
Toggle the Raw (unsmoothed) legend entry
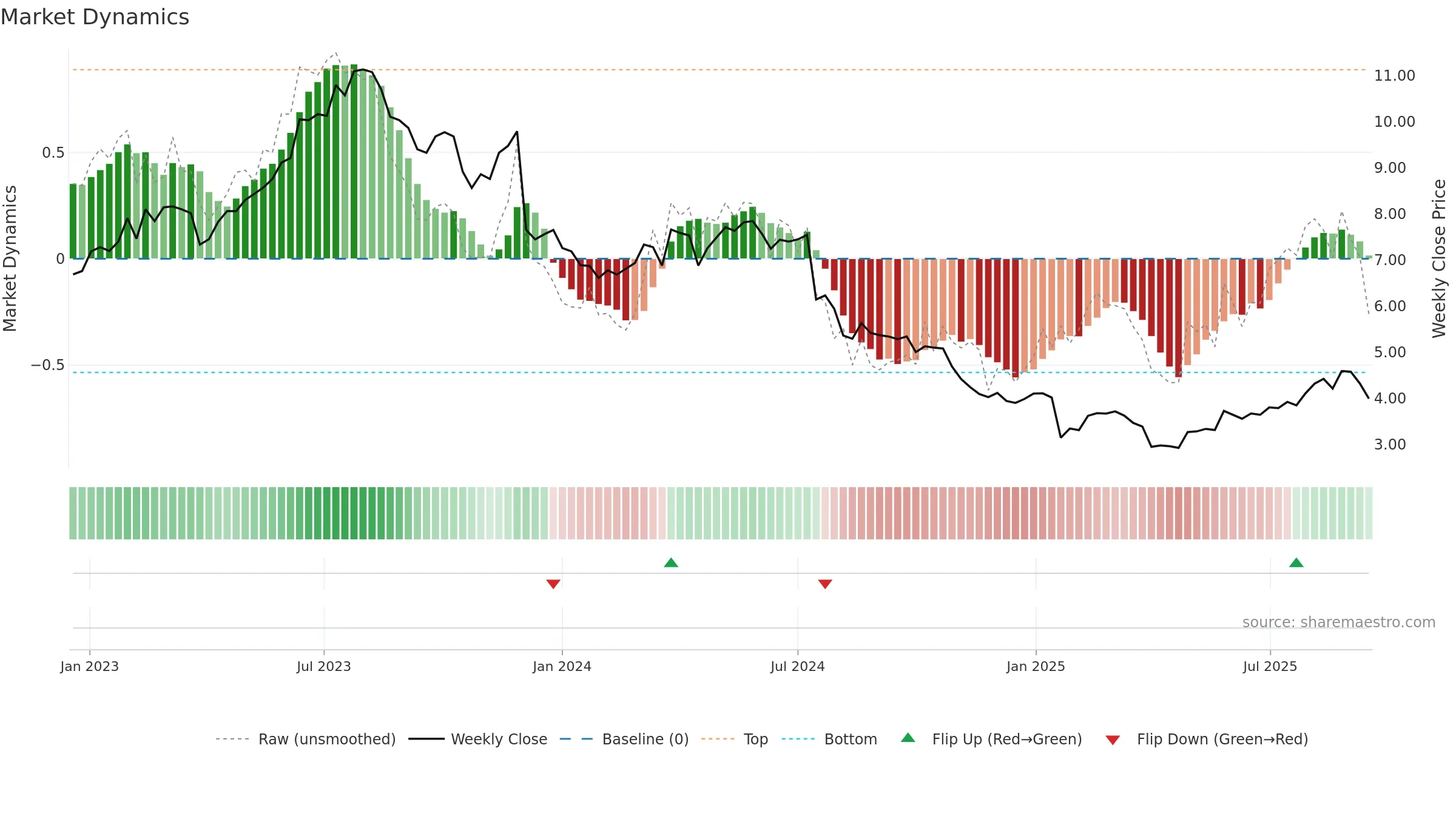306,739
